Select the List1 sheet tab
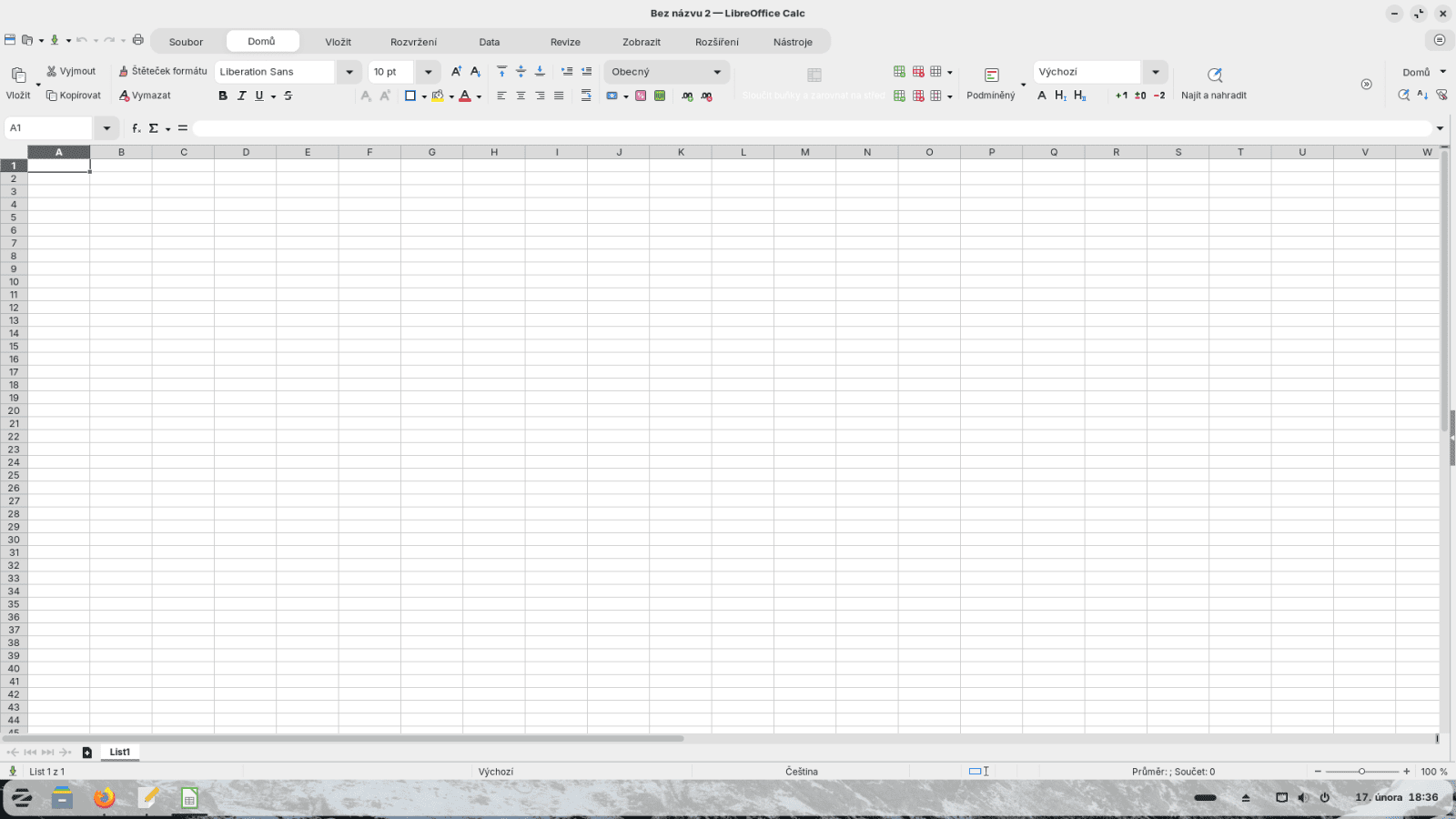The width and height of the screenshot is (1456, 819). tap(120, 753)
